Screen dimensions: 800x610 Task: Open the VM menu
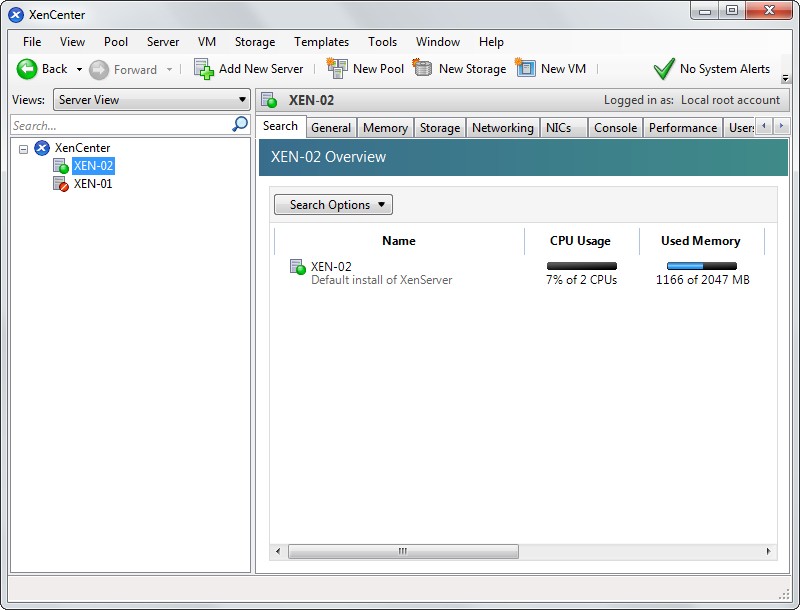click(207, 42)
